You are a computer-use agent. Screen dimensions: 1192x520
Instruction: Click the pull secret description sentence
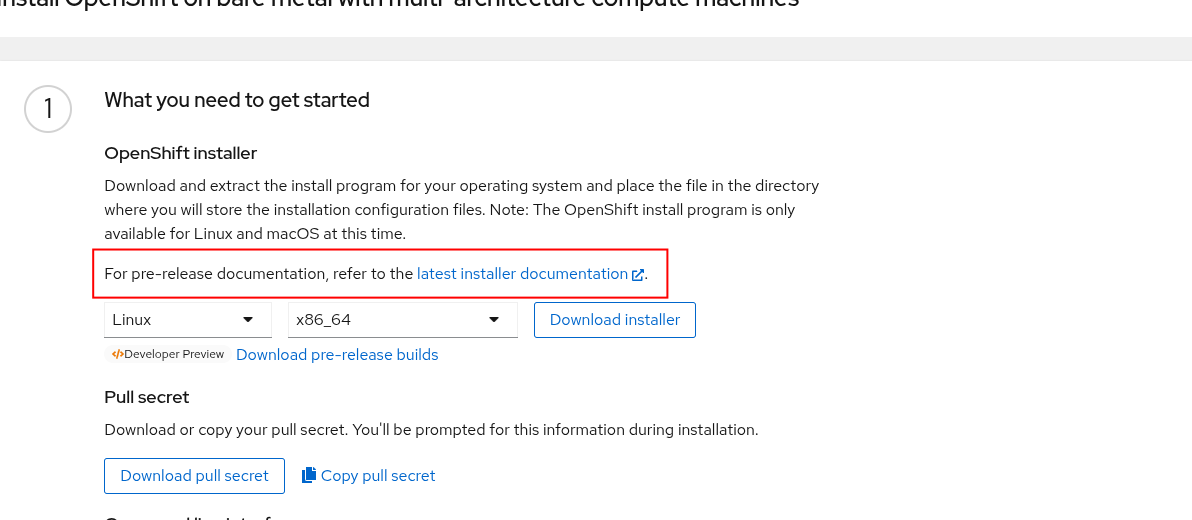pyautogui.click(x=431, y=430)
